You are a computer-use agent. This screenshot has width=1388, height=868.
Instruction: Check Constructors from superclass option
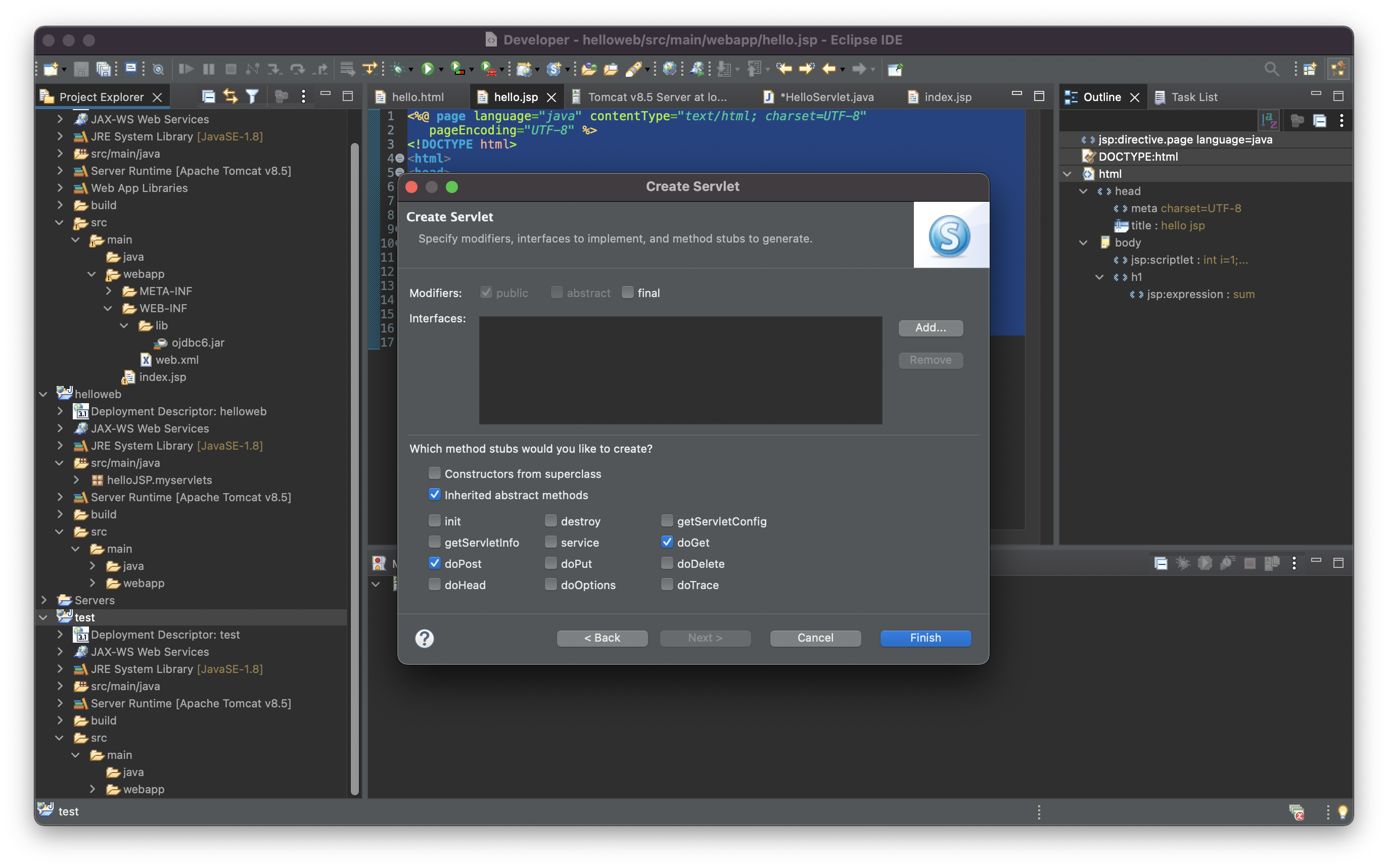pyautogui.click(x=435, y=473)
